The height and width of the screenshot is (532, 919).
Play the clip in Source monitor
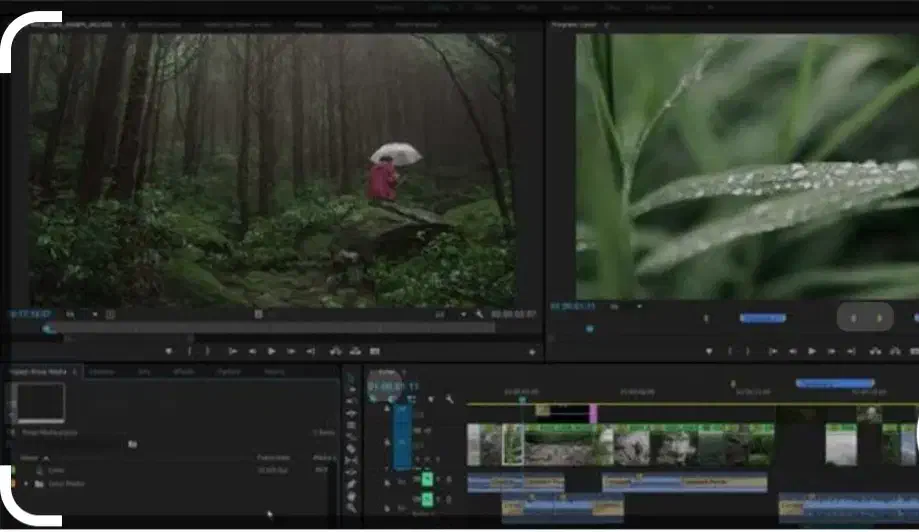270,351
